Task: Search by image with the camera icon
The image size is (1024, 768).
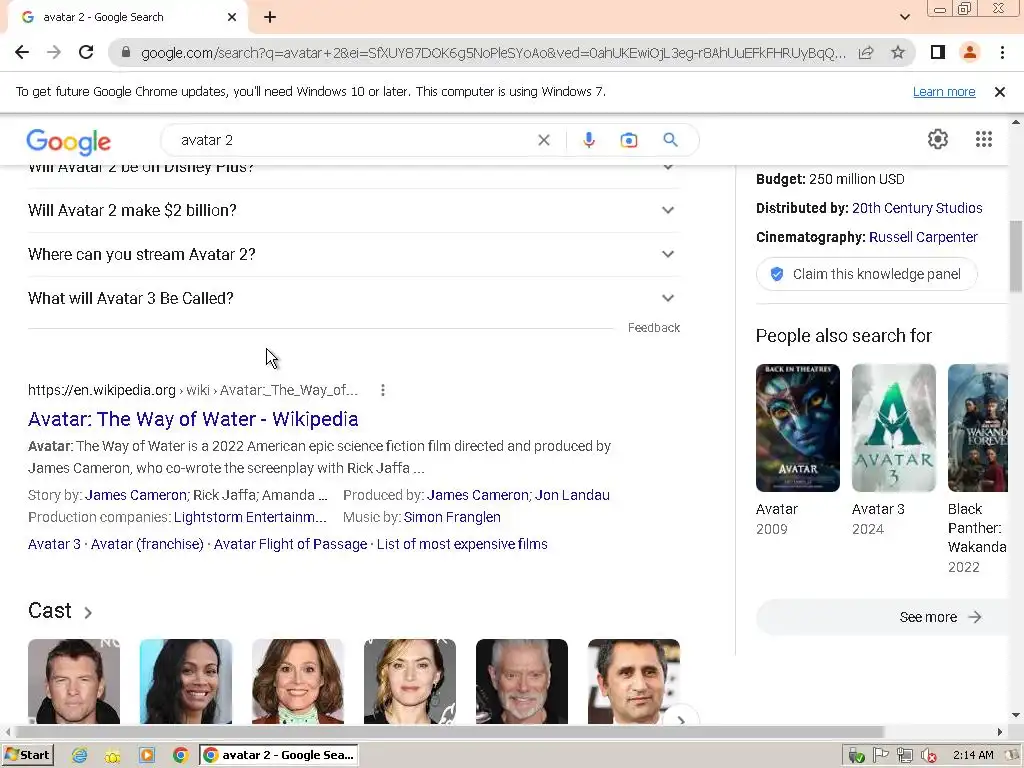Action: click(x=628, y=140)
